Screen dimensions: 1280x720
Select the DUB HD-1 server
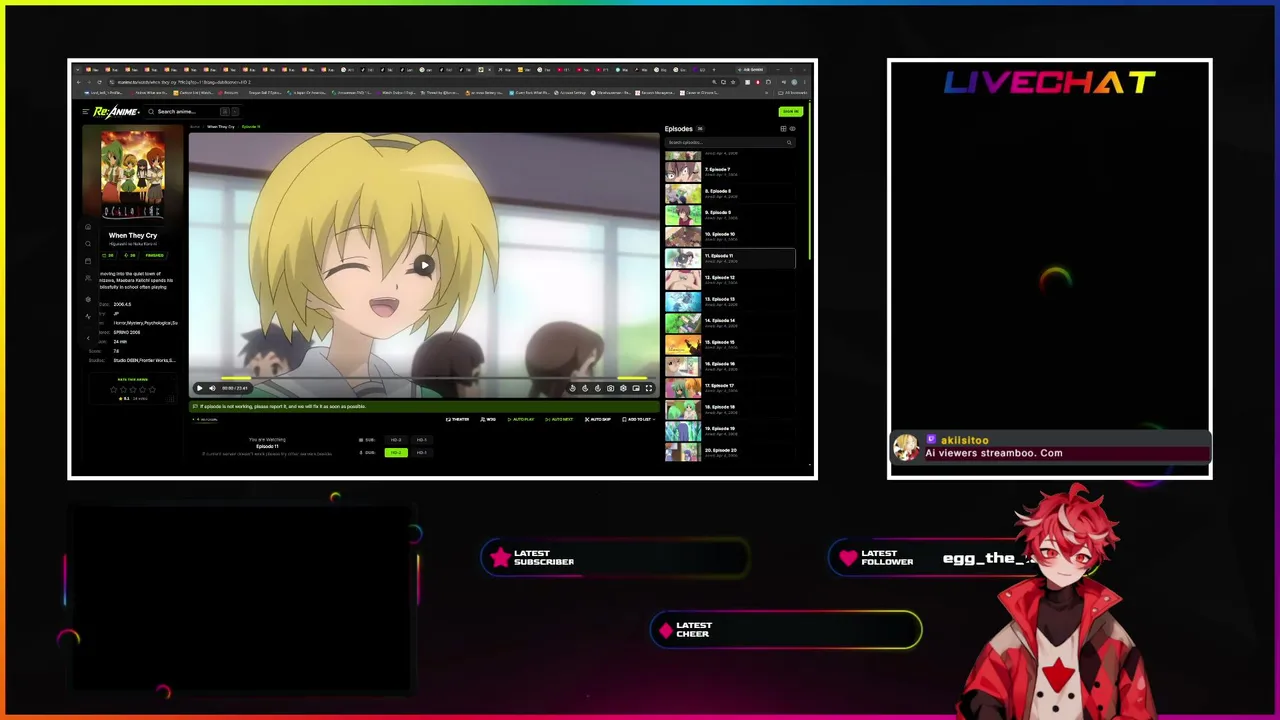(421, 453)
